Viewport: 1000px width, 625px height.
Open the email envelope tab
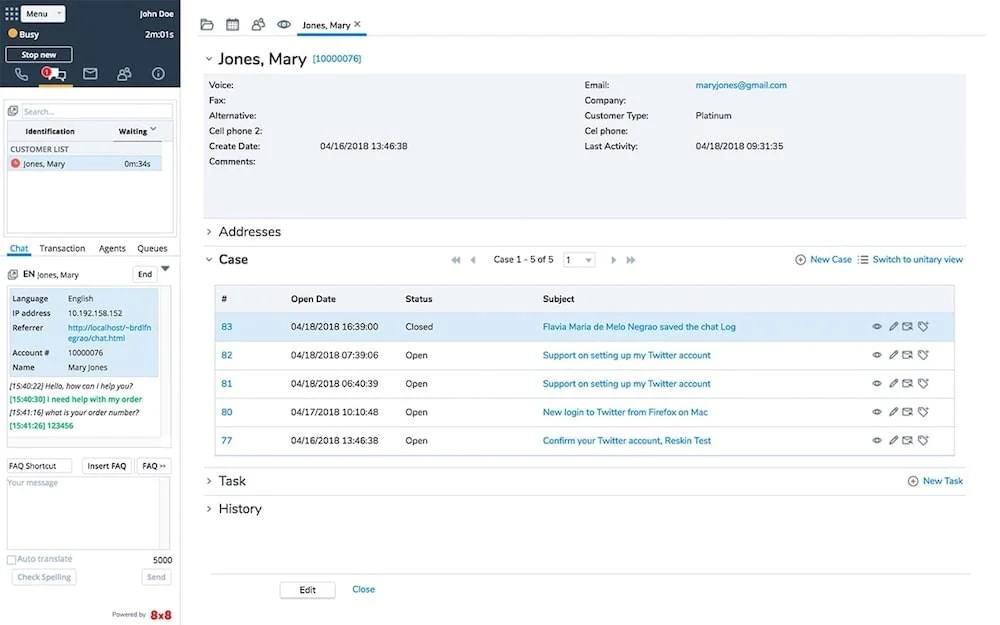[90, 74]
